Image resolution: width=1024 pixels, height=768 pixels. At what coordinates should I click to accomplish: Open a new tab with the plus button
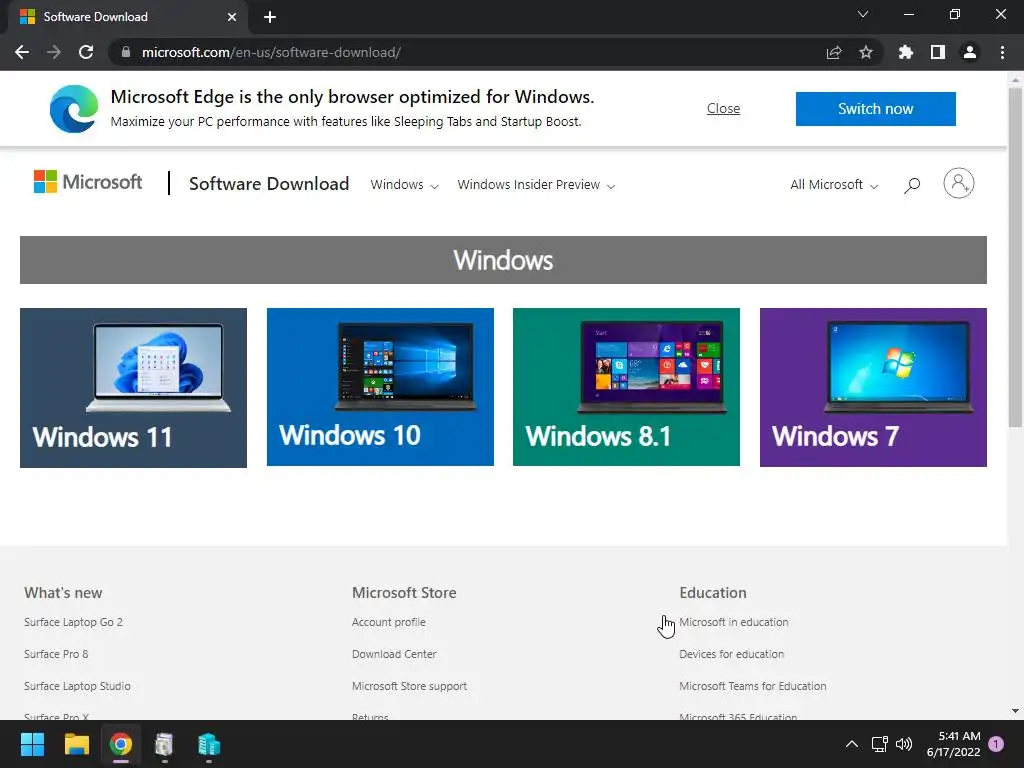pyautogui.click(x=270, y=17)
